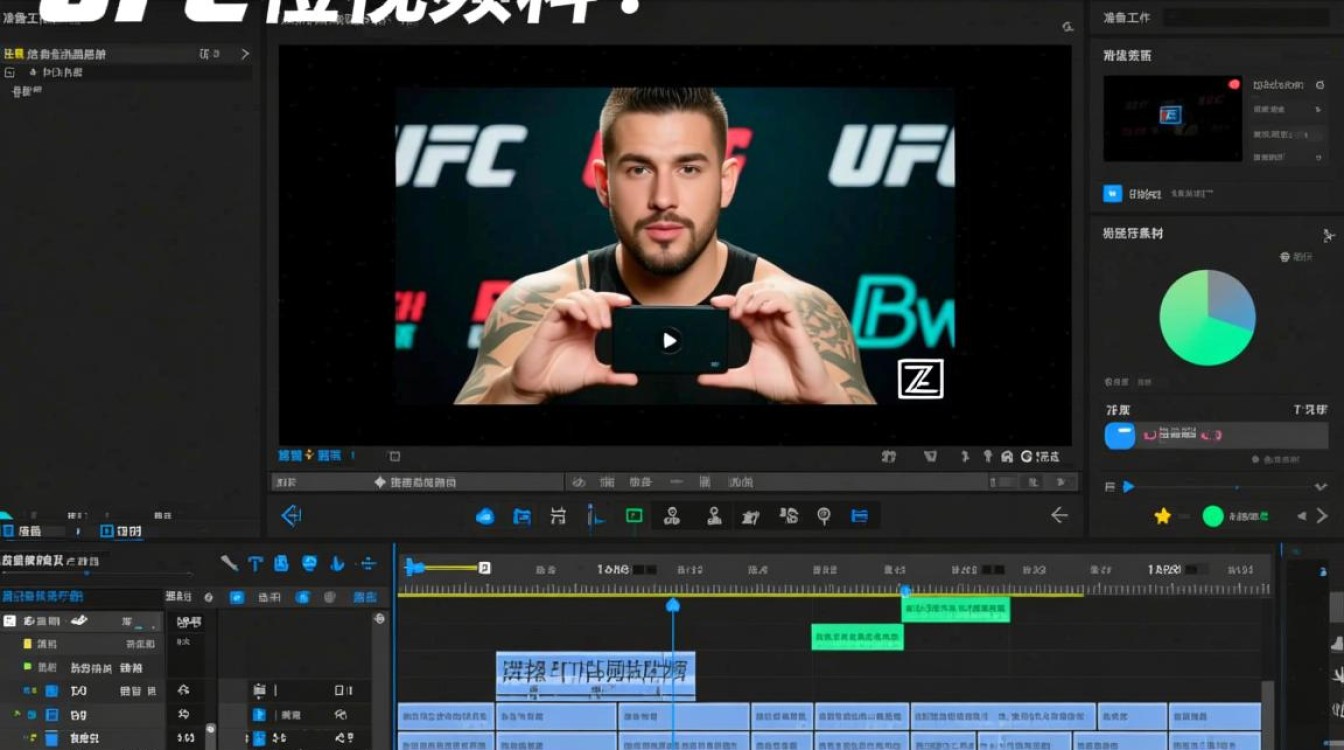Toggle the first blue checkbox under the tool icons

(237, 597)
